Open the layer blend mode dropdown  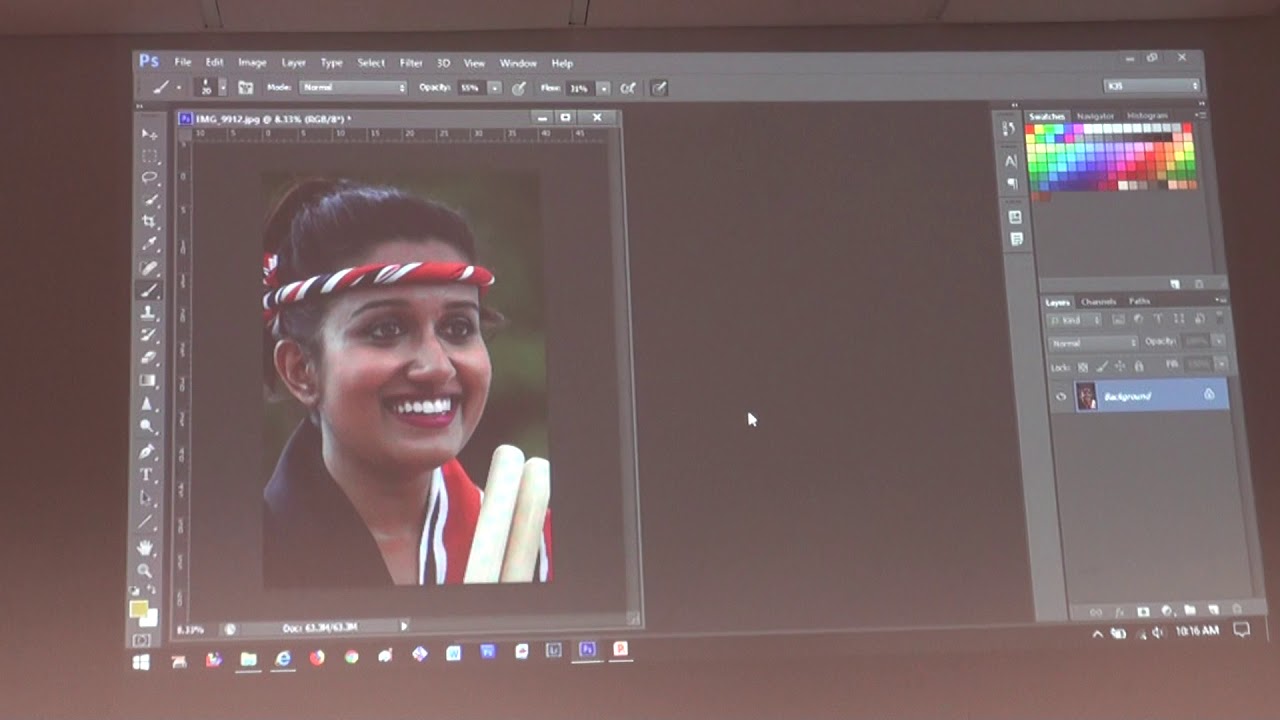[x=1092, y=343]
